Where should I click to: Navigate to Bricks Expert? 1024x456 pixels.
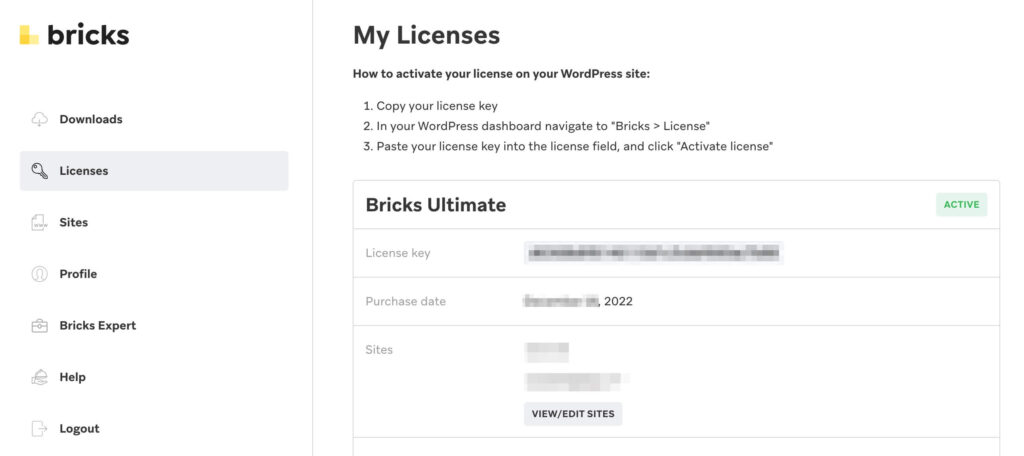coord(98,326)
